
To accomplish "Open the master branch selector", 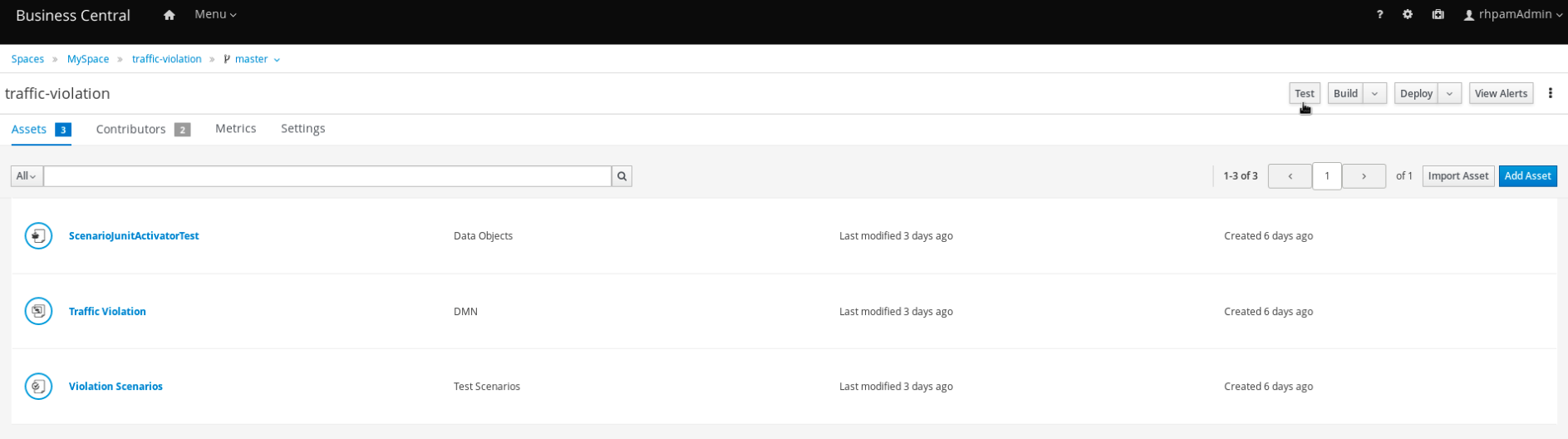I will pyautogui.click(x=252, y=59).
